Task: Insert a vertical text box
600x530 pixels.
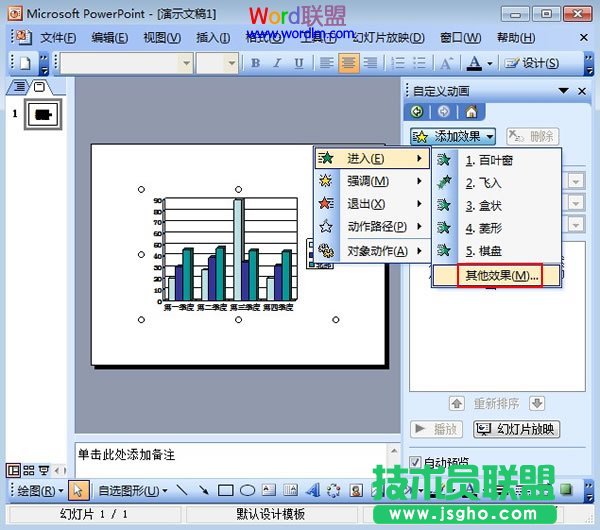Action: [290, 490]
